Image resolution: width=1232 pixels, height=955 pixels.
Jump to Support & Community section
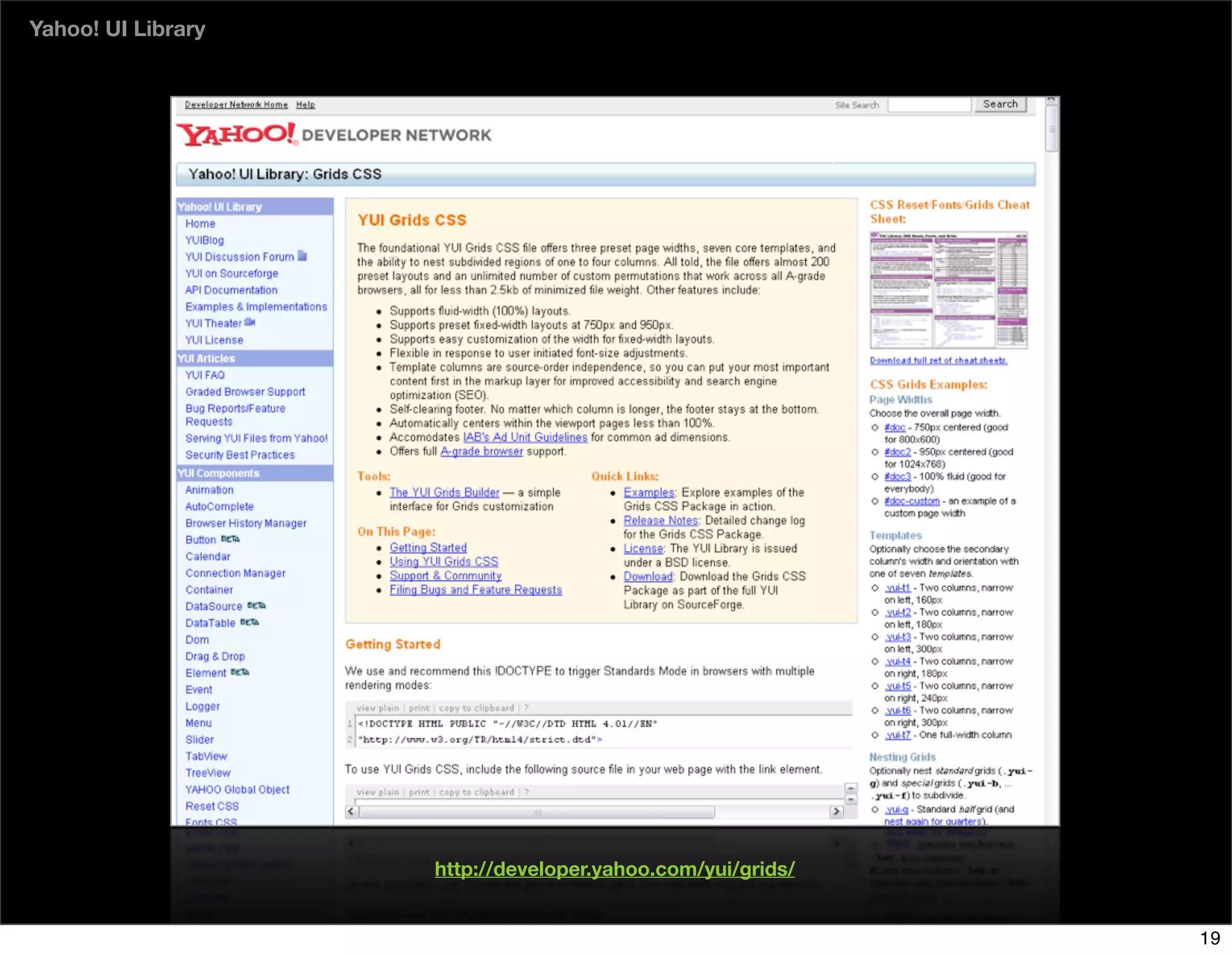pyautogui.click(x=446, y=576)
